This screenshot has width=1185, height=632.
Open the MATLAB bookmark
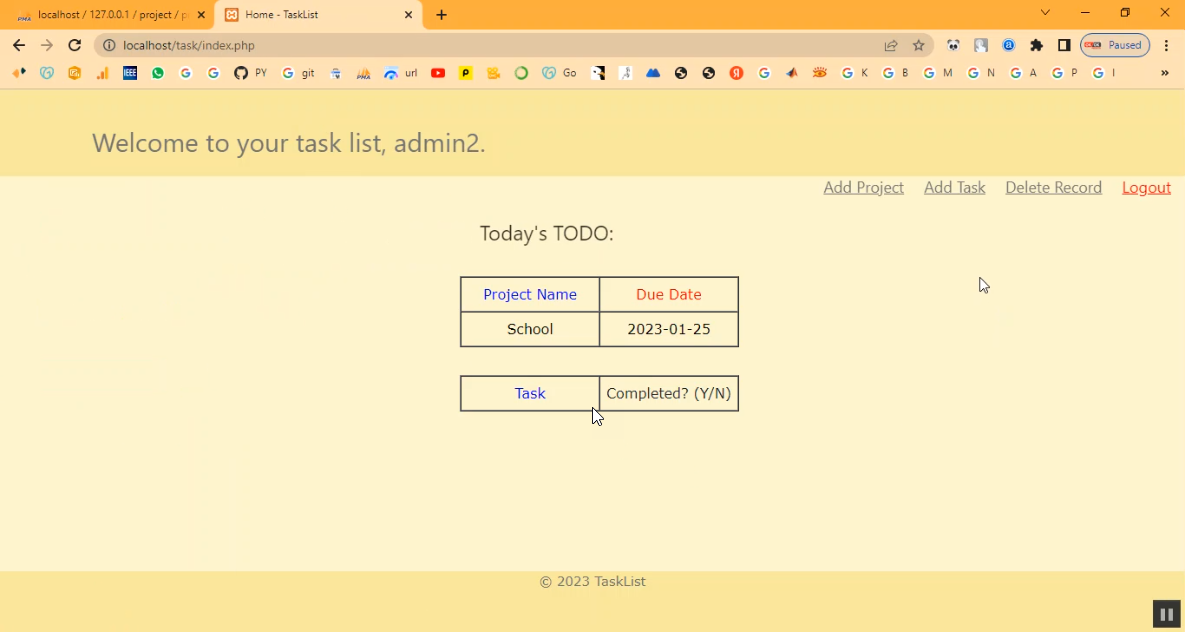(x=791, y=73)
